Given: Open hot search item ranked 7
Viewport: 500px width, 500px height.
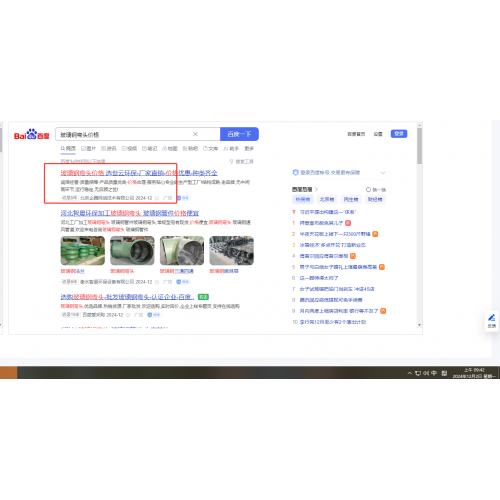Looking at the screenshot, I should click(337, 289).
